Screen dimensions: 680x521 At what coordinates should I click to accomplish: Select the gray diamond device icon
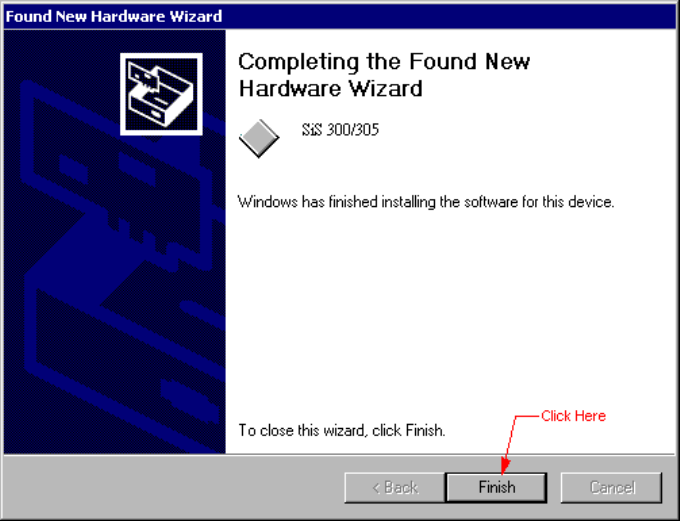pos(259,138)
